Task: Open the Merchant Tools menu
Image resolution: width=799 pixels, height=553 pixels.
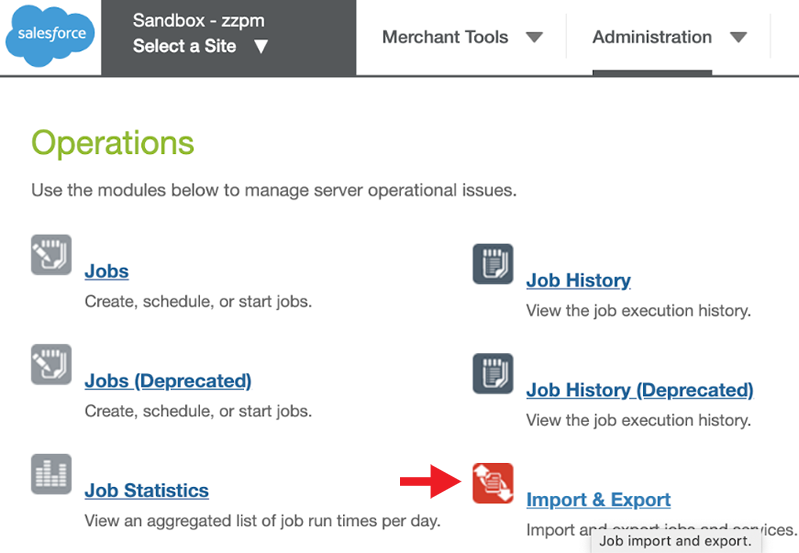Action: click(x=445, y=37)
